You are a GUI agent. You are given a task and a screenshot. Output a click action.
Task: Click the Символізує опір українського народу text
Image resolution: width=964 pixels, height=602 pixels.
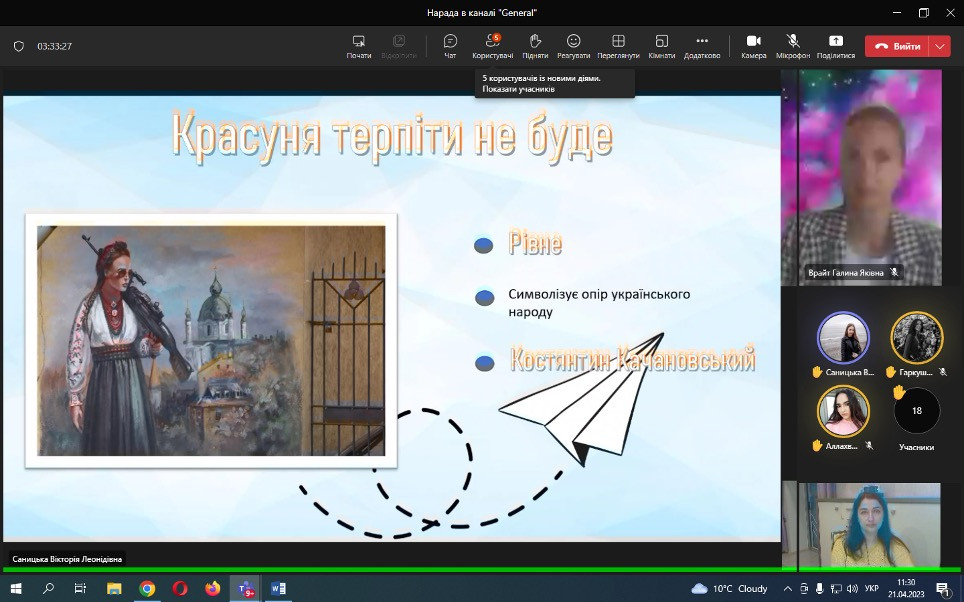tap(599, 303)
